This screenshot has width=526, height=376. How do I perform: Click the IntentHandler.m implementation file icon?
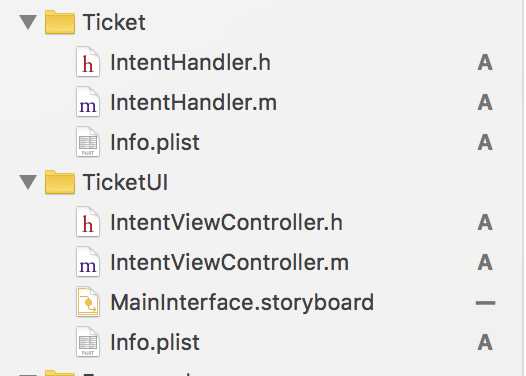coord(88,102)
